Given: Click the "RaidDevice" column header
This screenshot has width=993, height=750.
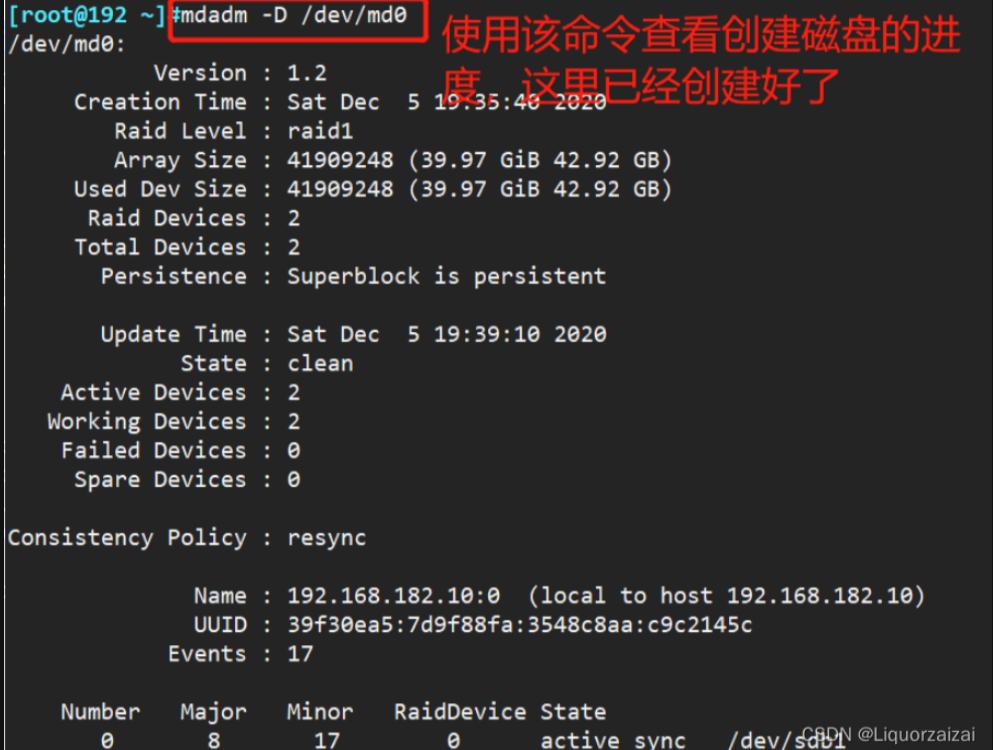Looking at the screenshot, I should tap(460, 713).
